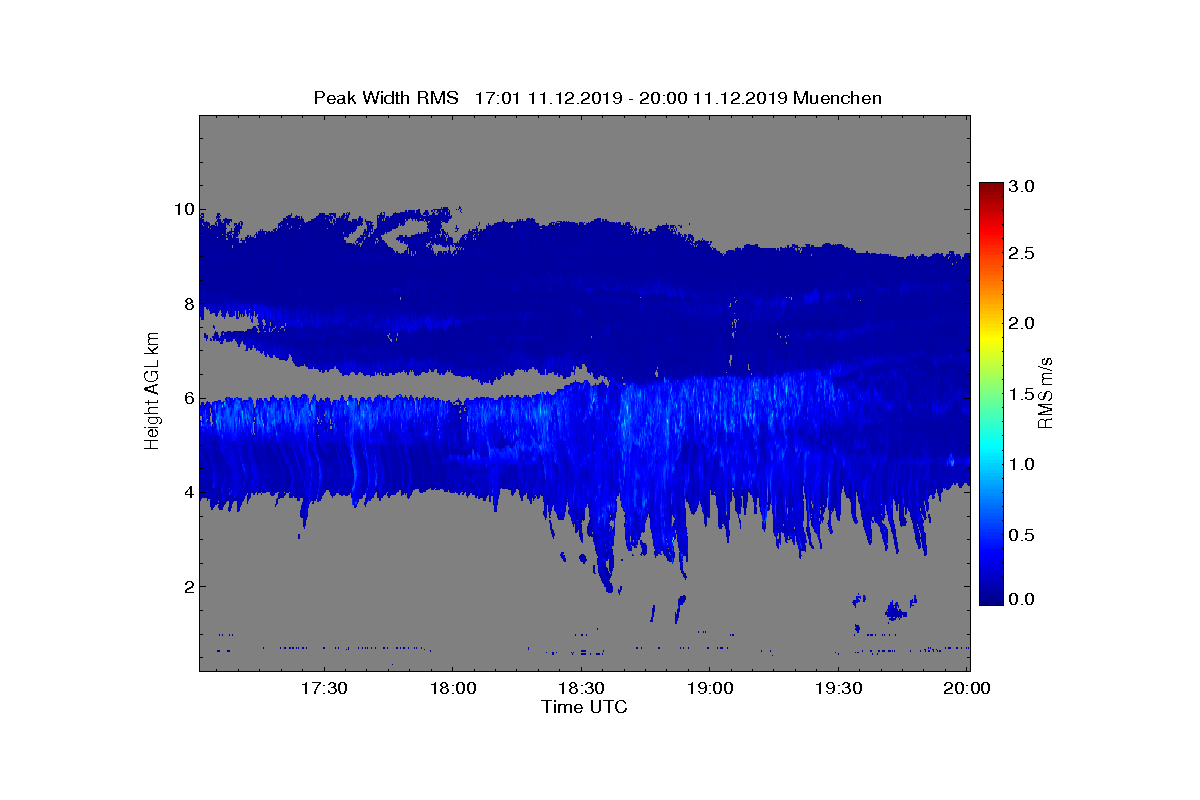Click the dark red top of colorbar
Screen dimensions: 1200x800
coord(991,190)
